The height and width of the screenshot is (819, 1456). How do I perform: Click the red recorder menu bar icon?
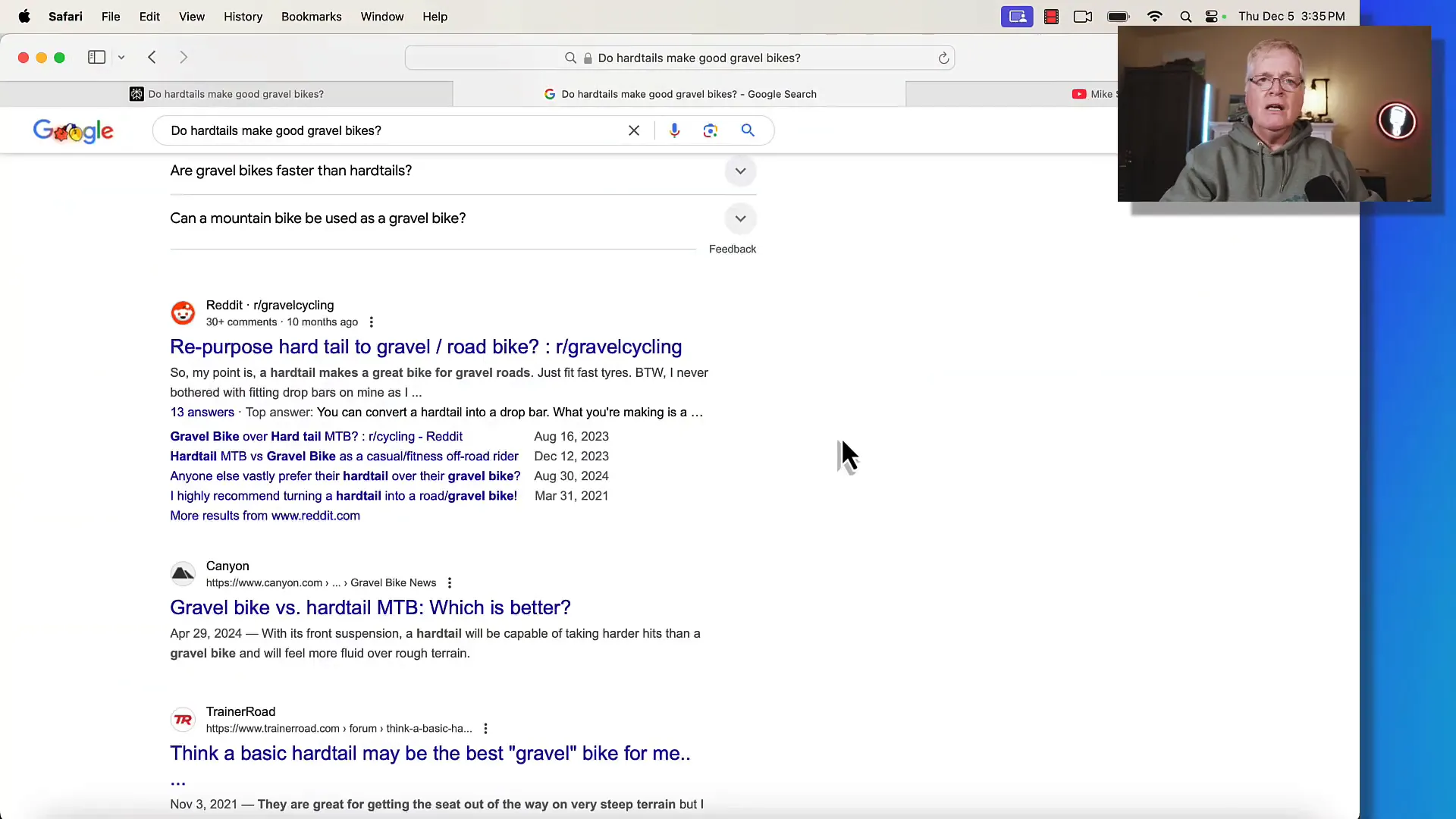coord(1051,16)
